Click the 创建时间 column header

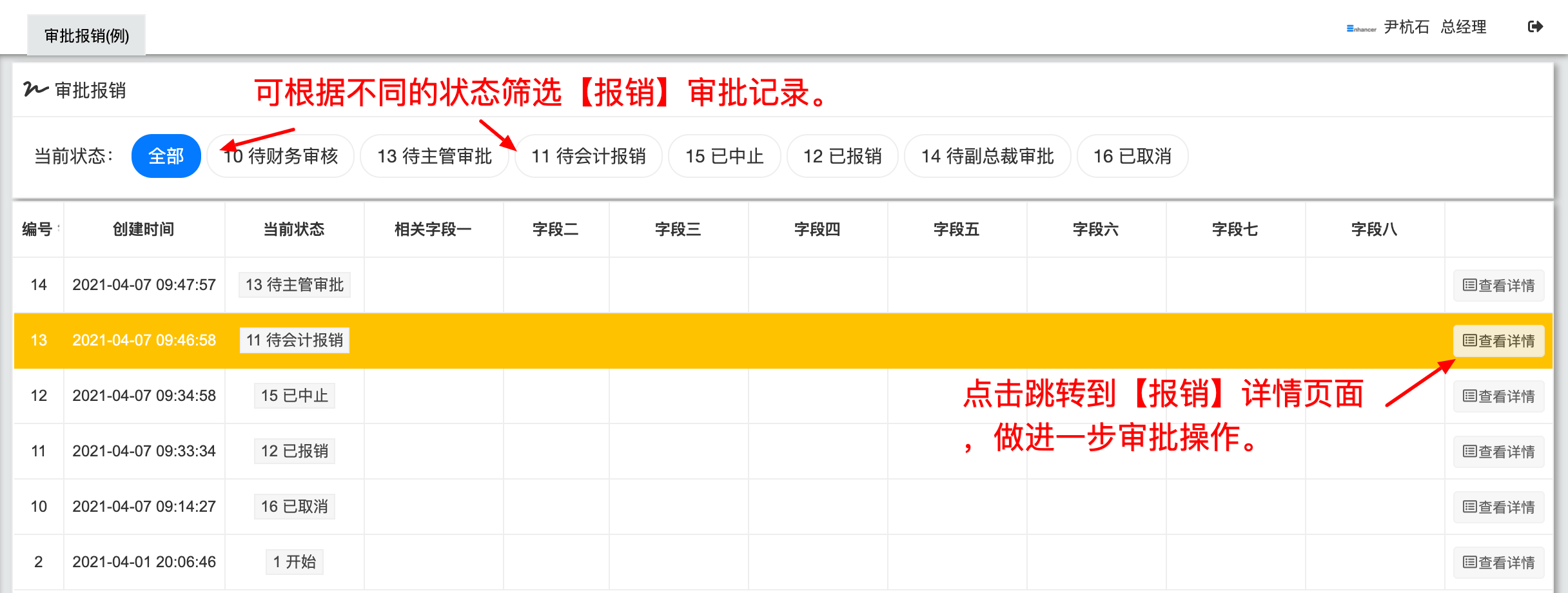pyautogui.click(x=144, y=229)
